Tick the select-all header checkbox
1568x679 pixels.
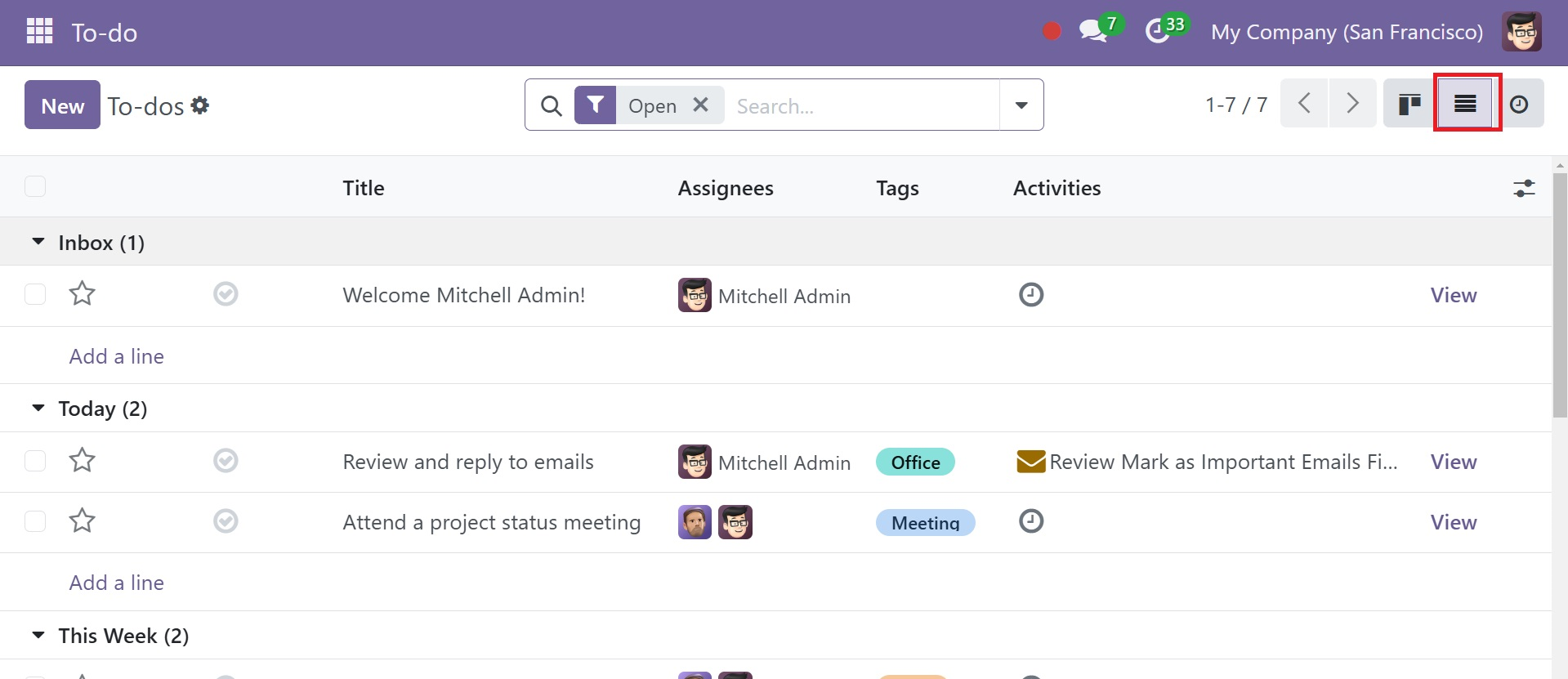click(35, 187)
